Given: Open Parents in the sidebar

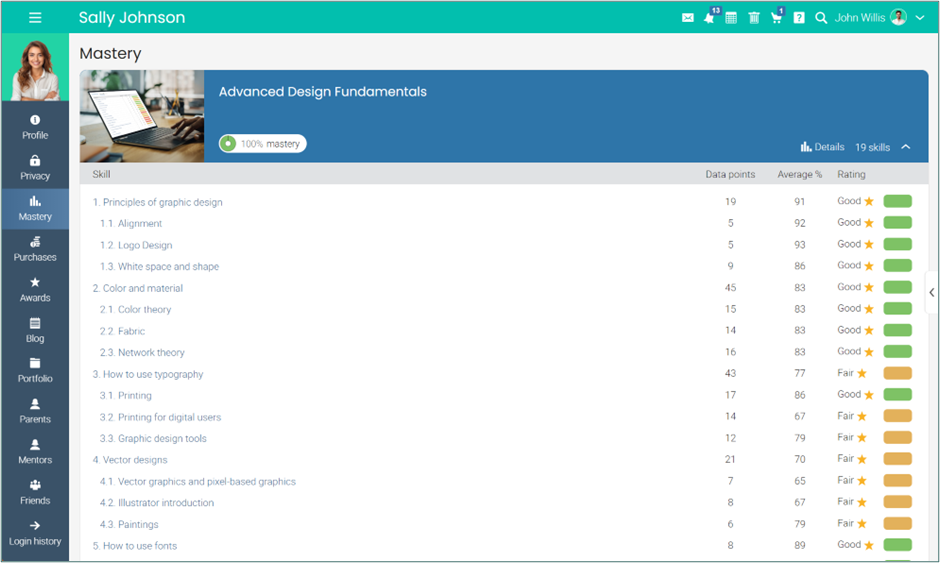Looking at the screenshot, I should tap(35, 411).
